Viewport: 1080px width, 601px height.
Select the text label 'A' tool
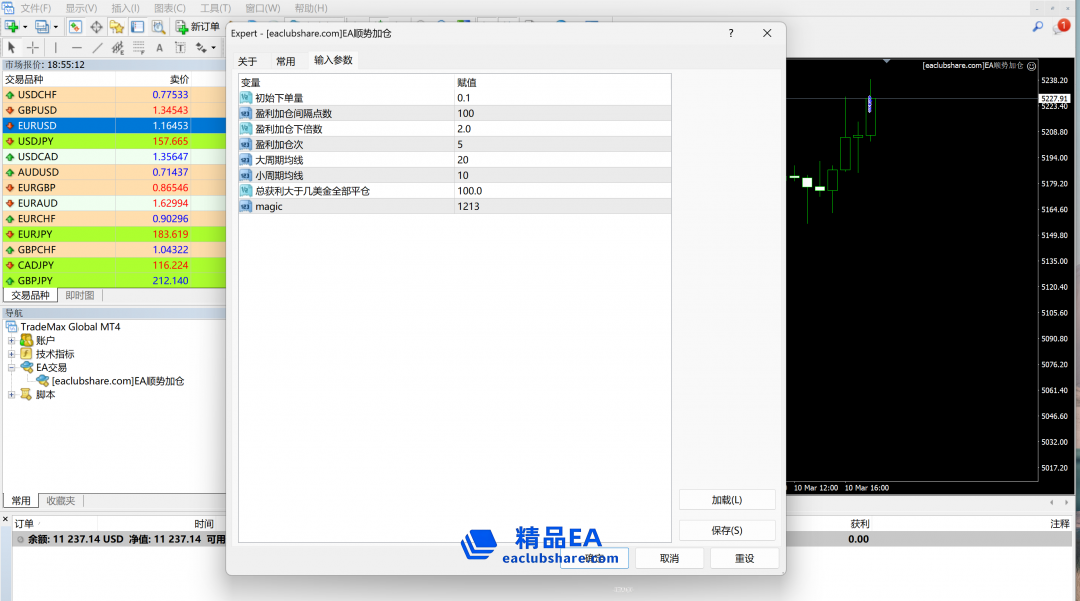click(x=159, y=47)
